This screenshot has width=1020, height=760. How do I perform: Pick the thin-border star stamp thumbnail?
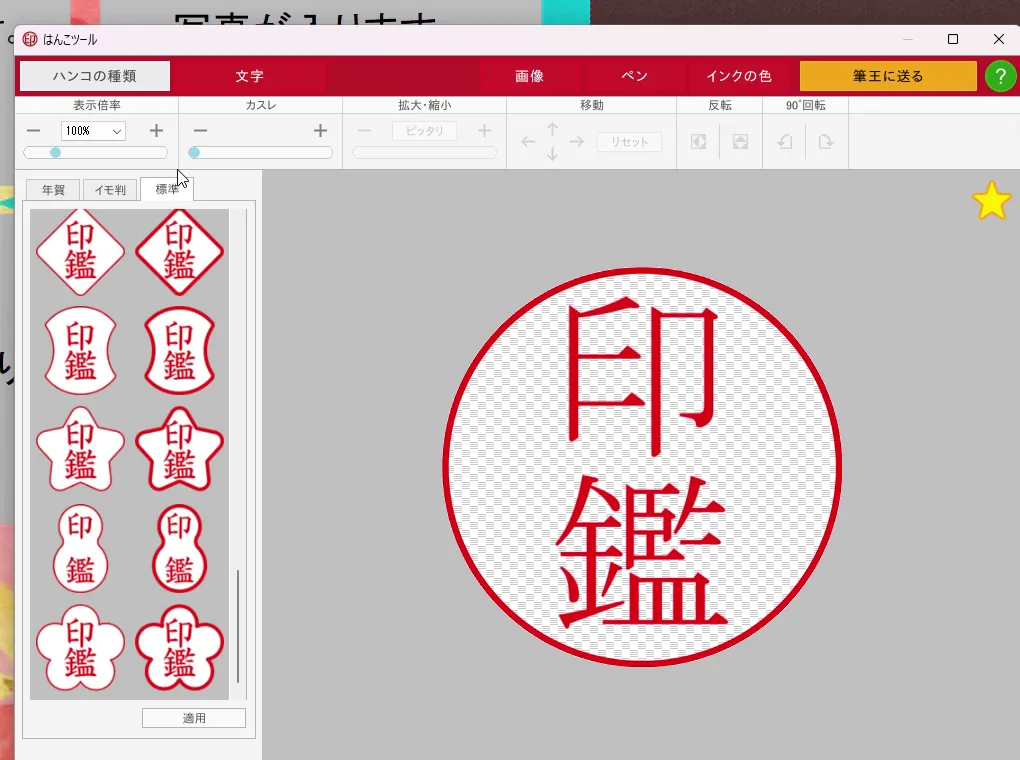click(80, 449)
